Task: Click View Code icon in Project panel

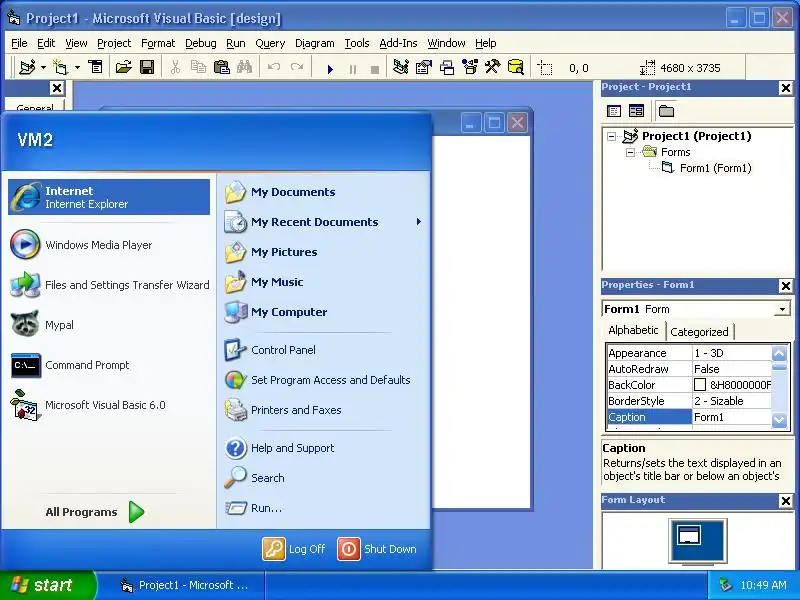Action: click(x=614, y=111)
